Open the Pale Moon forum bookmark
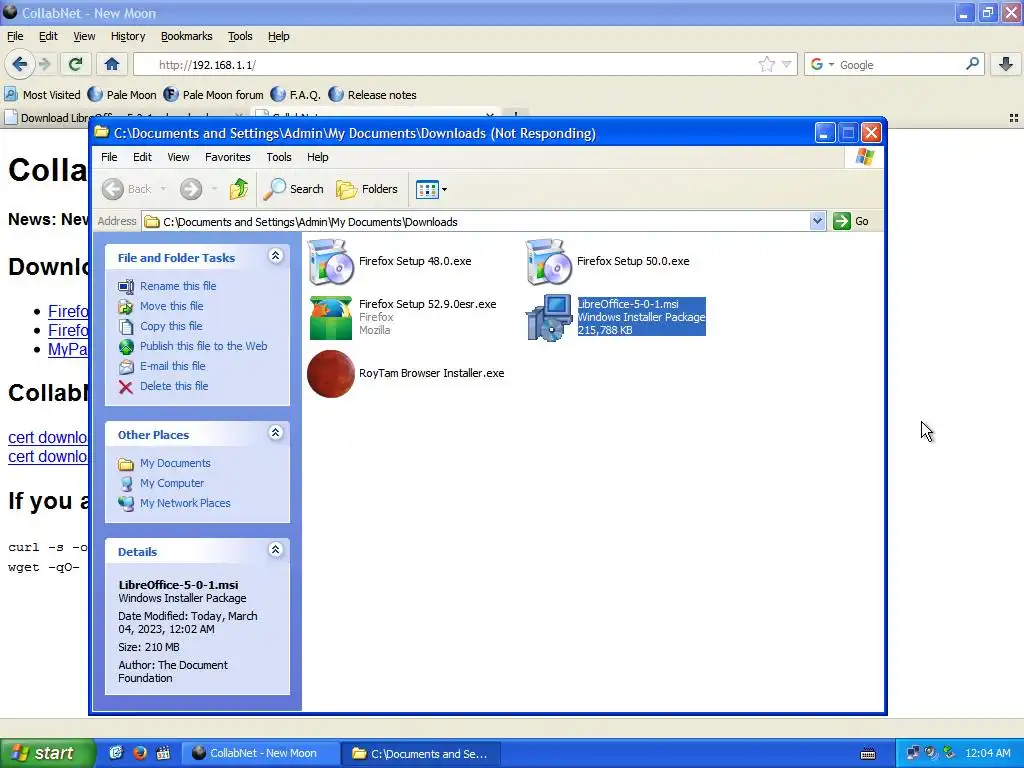The width and height of the screenshot is (1024, 768). 214,95
